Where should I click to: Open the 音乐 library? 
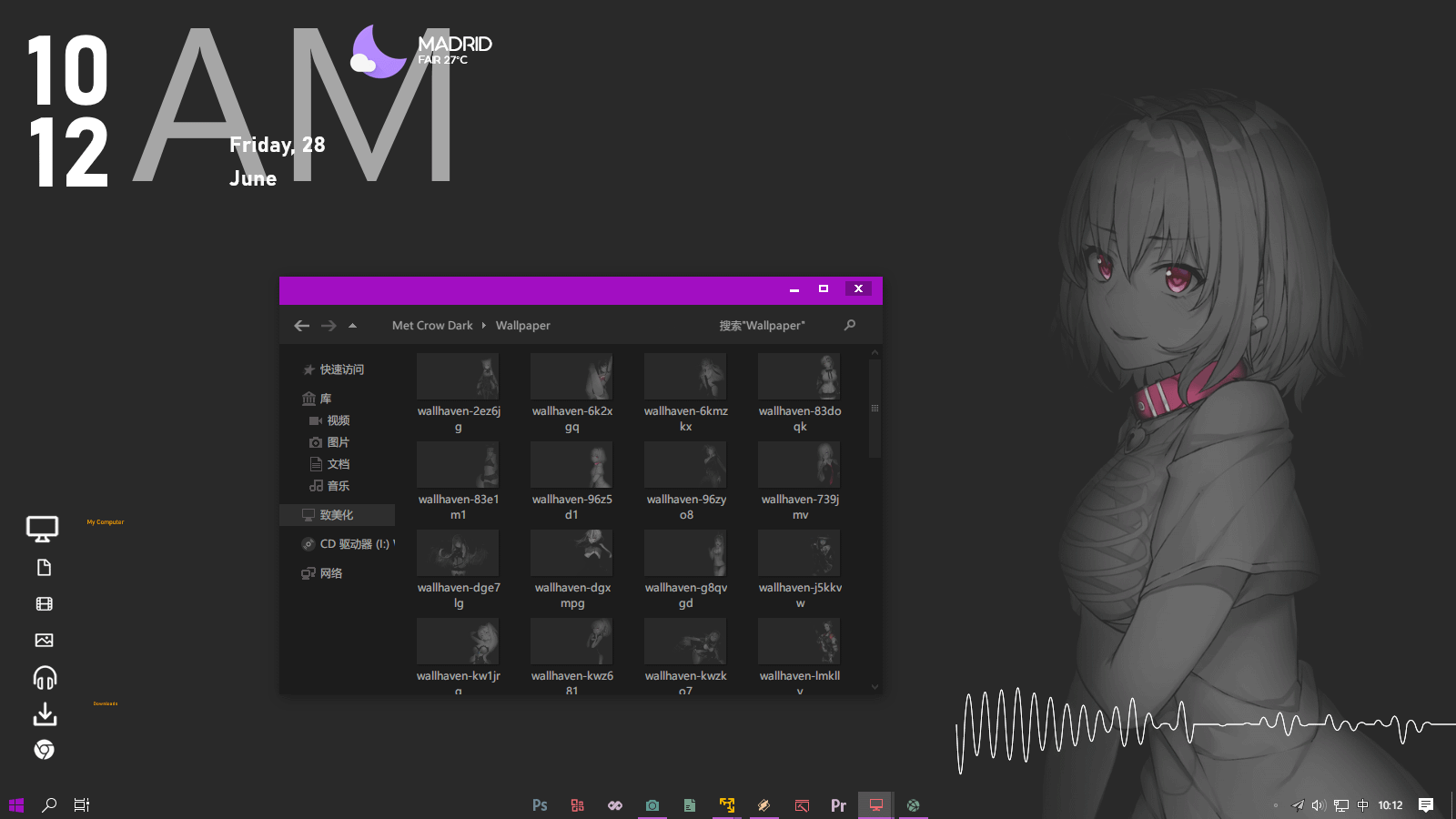pyautogui.click(x=338, y=486)
